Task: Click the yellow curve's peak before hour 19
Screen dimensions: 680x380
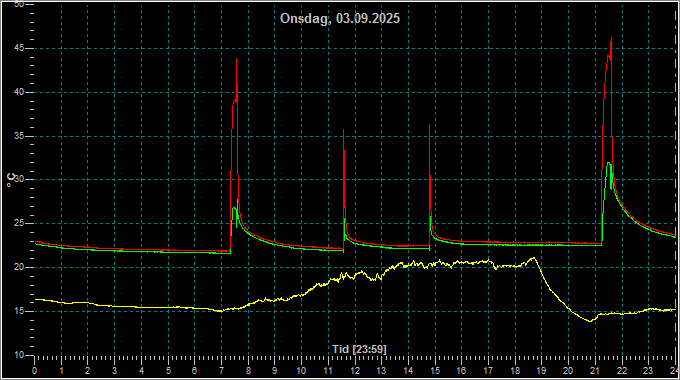Action: (x=533, y=258)
